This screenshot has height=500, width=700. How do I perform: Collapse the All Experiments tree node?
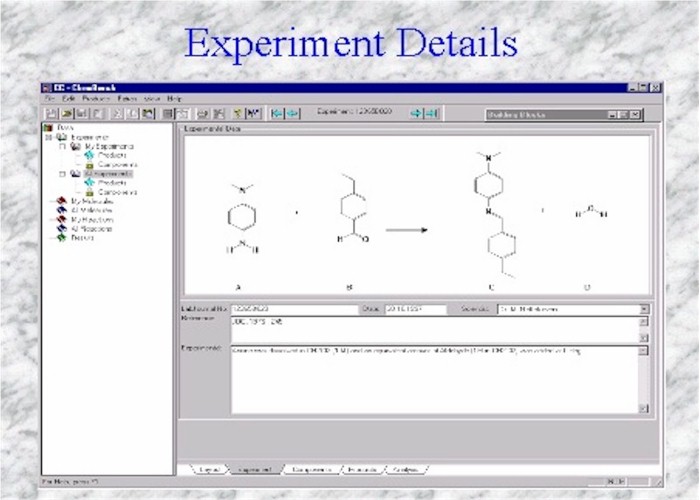pos(62,174)
